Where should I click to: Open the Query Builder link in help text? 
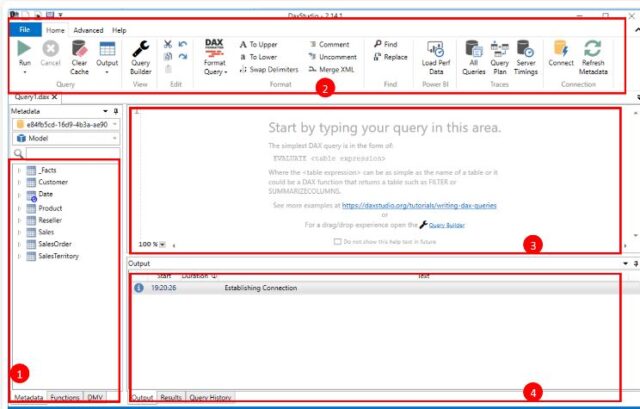click(447, 225)
